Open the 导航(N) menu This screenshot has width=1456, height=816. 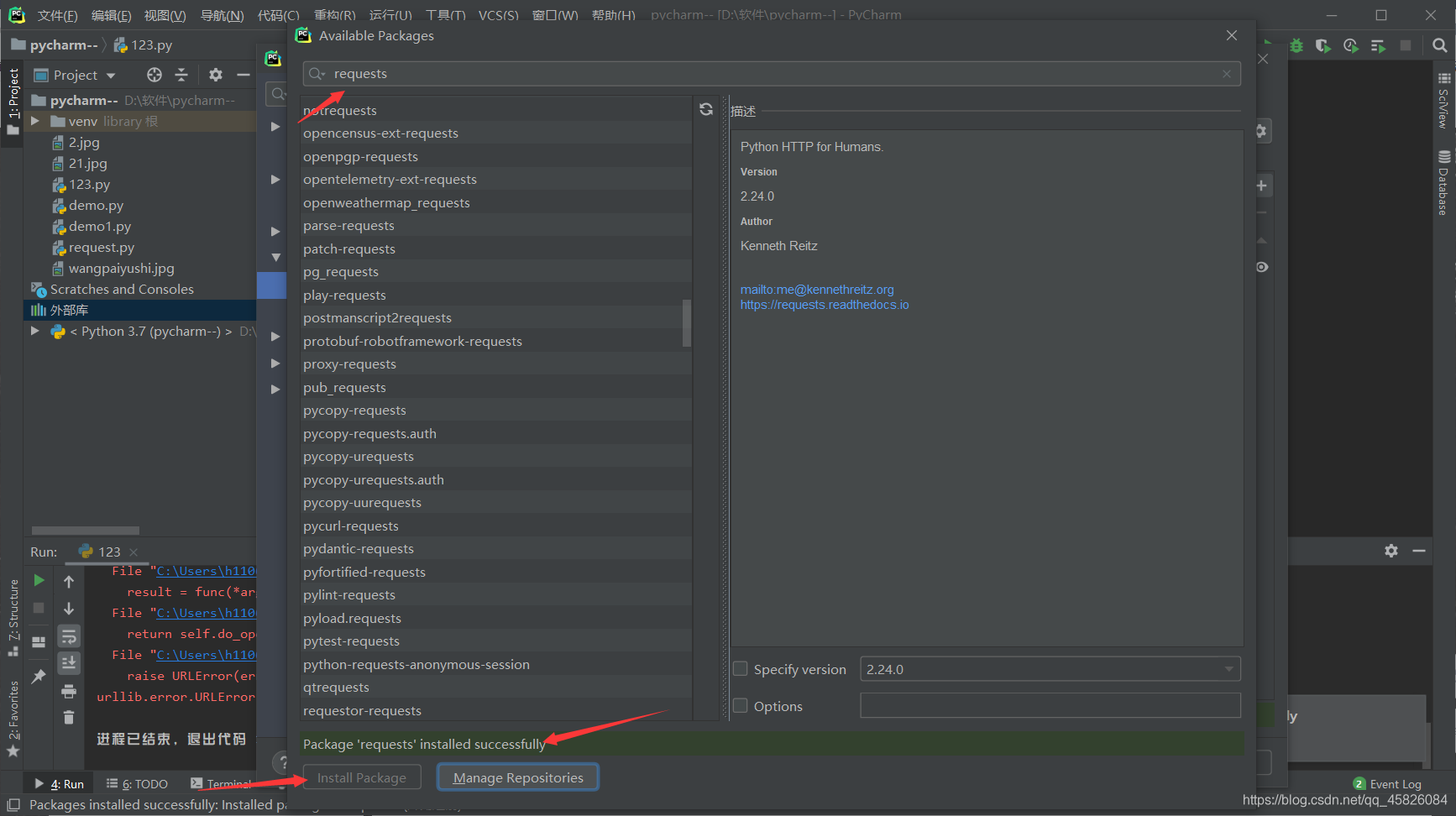pos(222,15)
